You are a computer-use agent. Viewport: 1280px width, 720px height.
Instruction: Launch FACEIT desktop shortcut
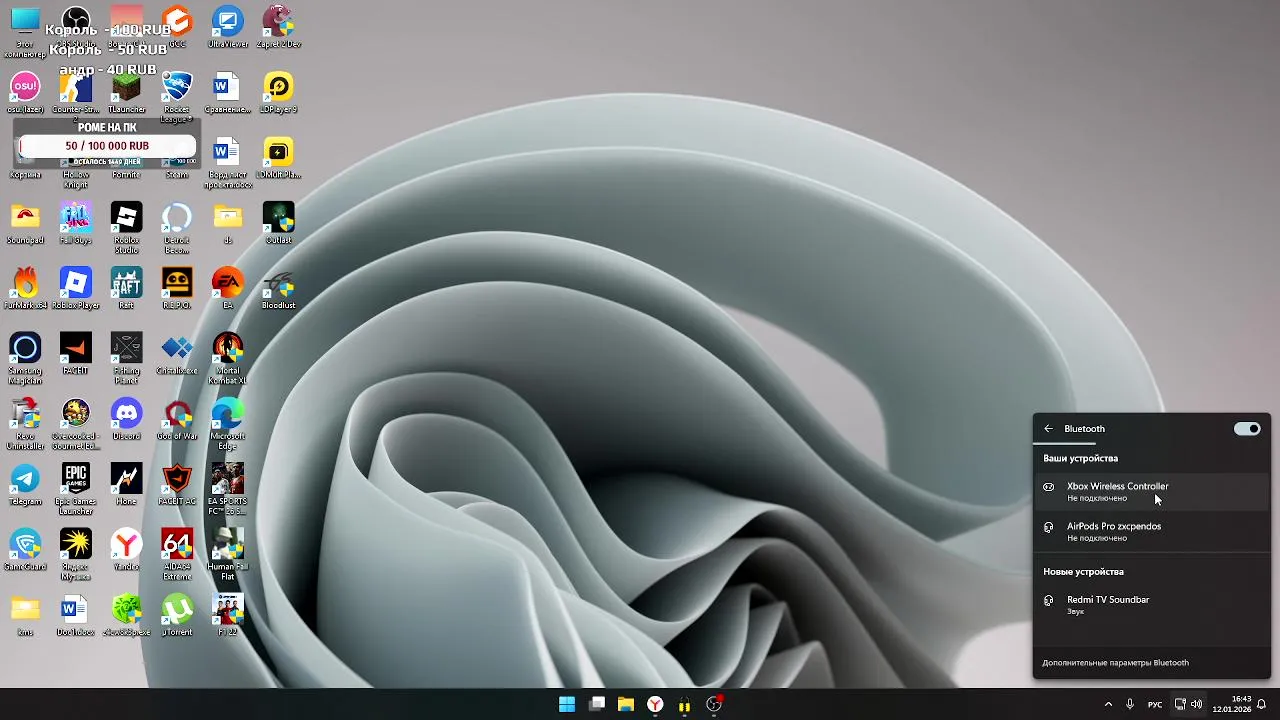point(76,353)
